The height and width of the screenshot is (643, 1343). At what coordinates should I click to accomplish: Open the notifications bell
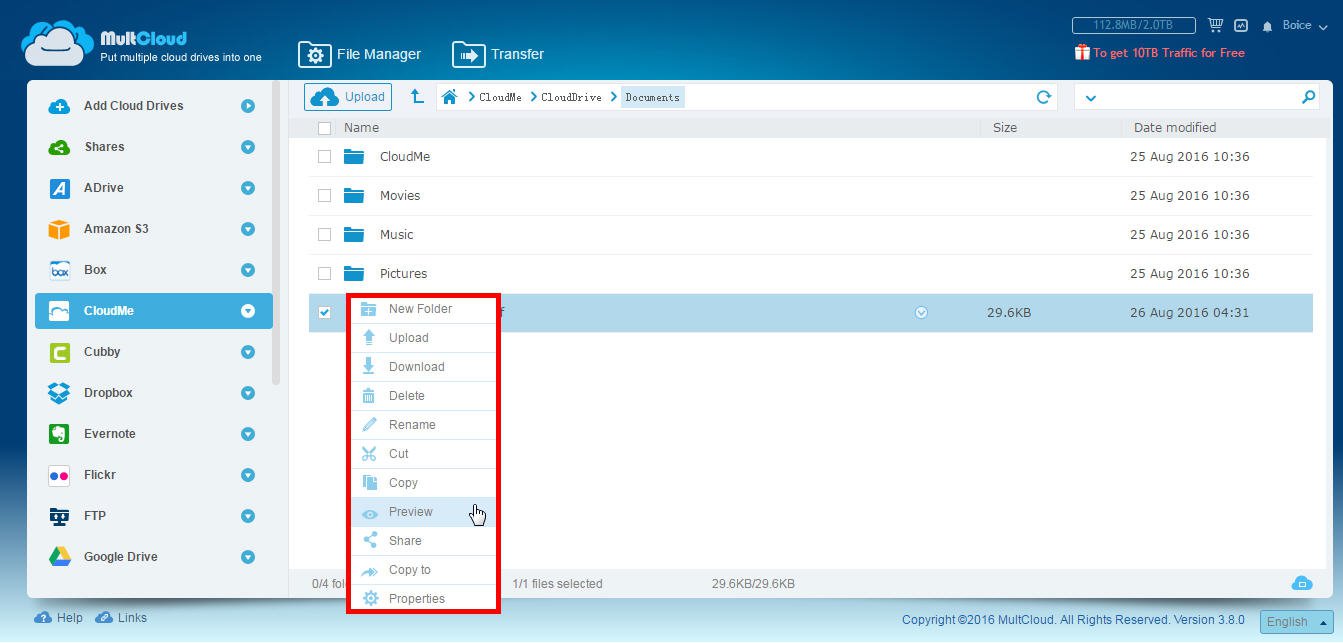(x=1268, y=26)
